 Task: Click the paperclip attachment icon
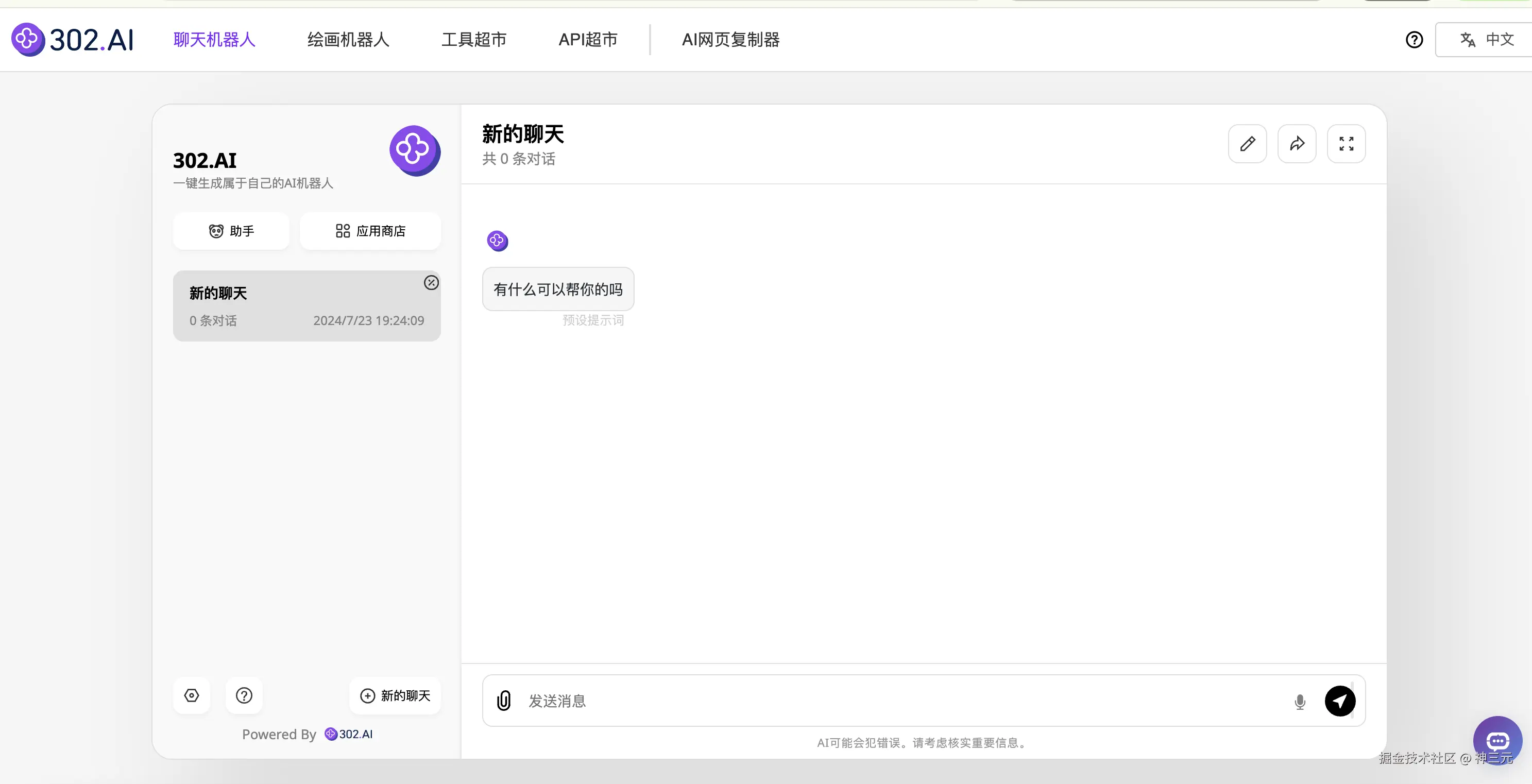504,700
